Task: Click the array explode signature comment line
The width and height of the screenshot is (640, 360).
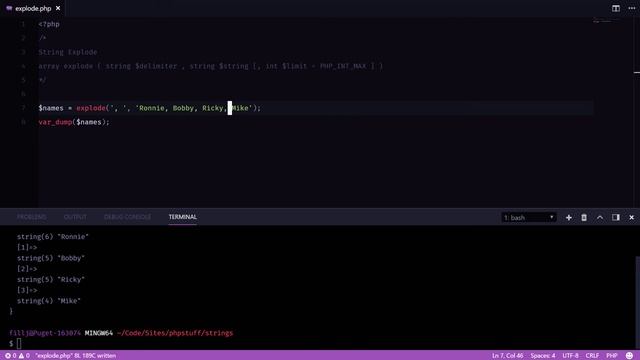Action: (x=211, y=66)
